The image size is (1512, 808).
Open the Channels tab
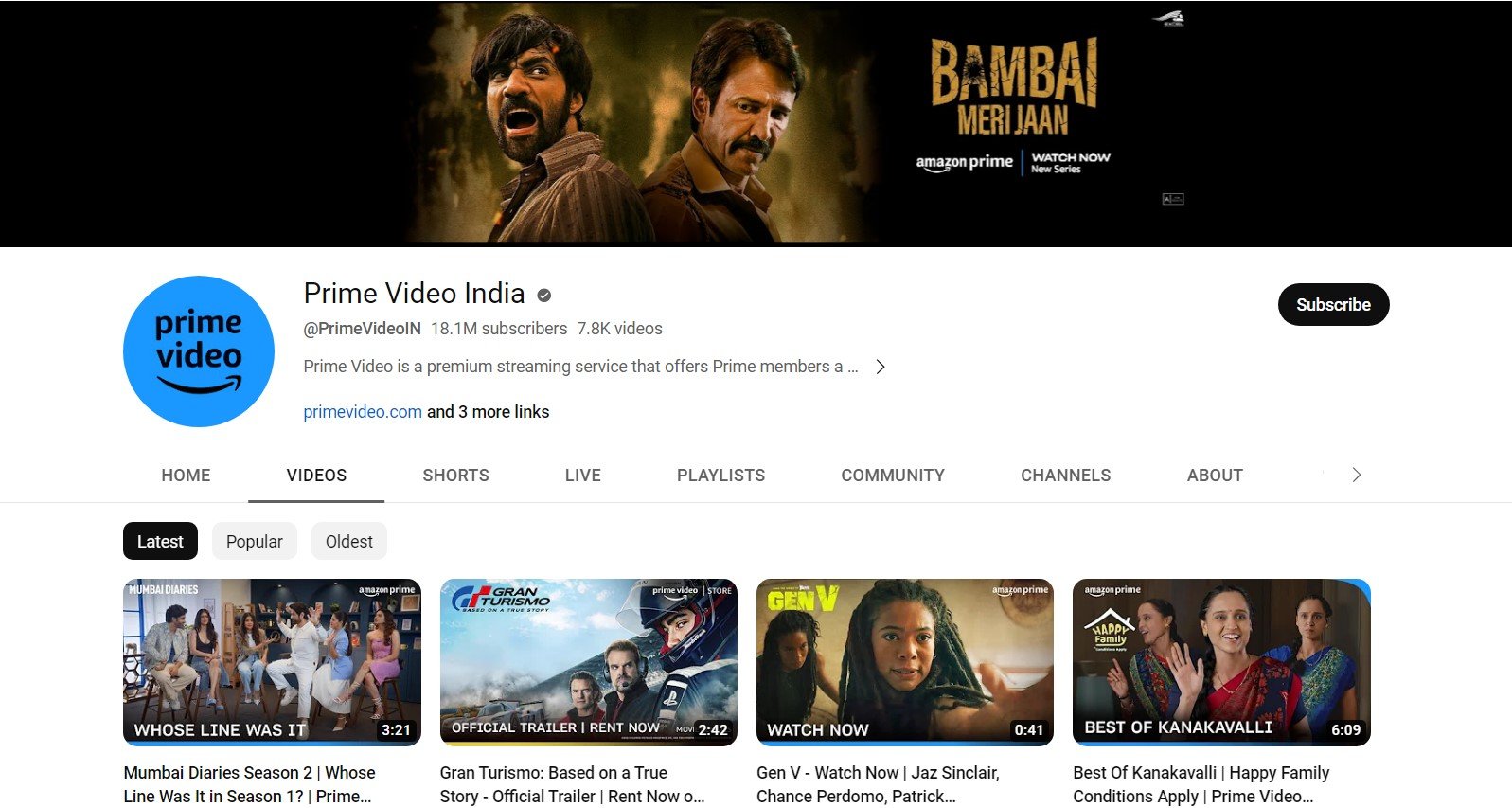coord(1065,476)
